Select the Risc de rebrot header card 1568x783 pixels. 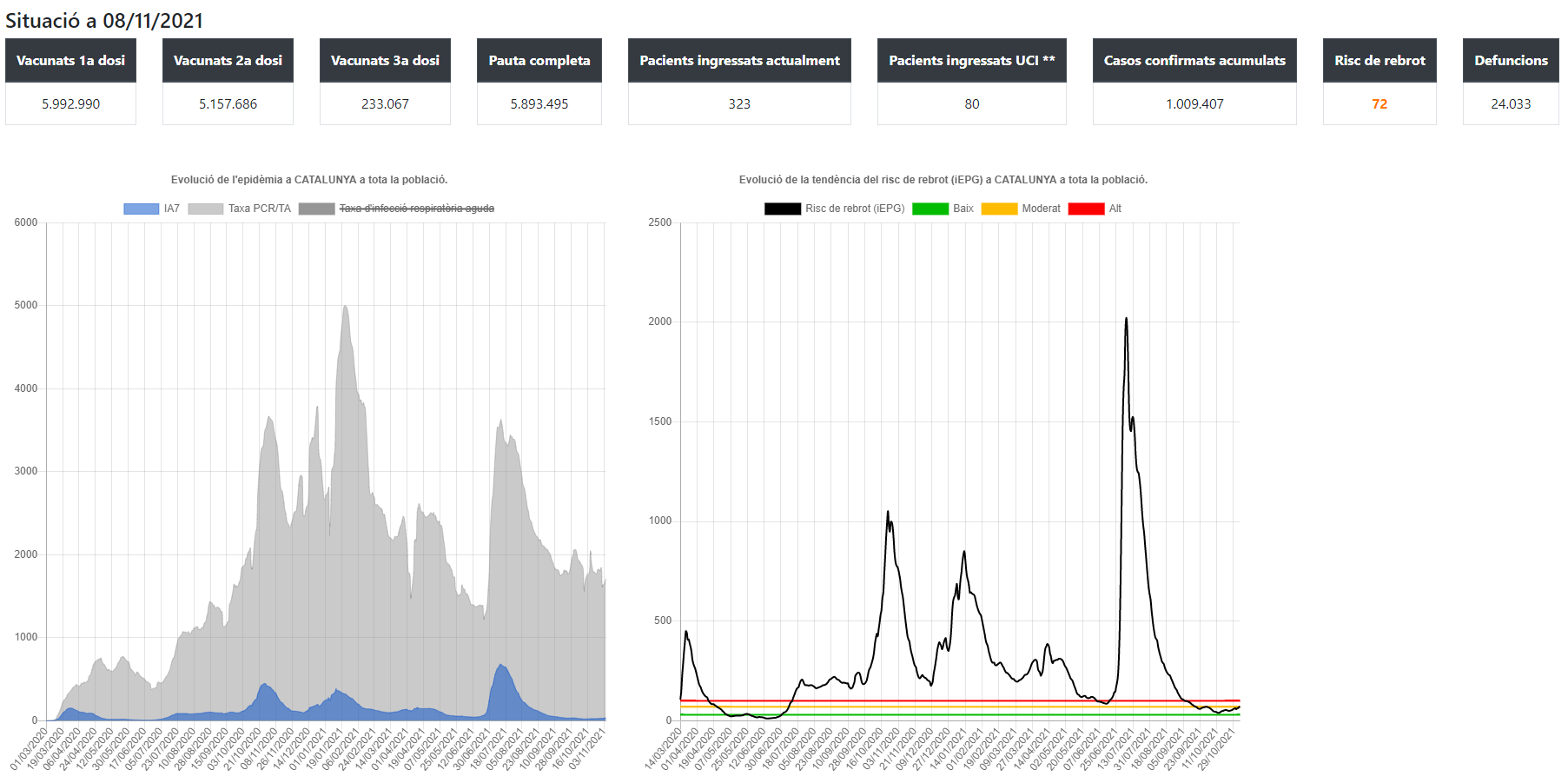pyautogui.click(x=1379, y=60)
